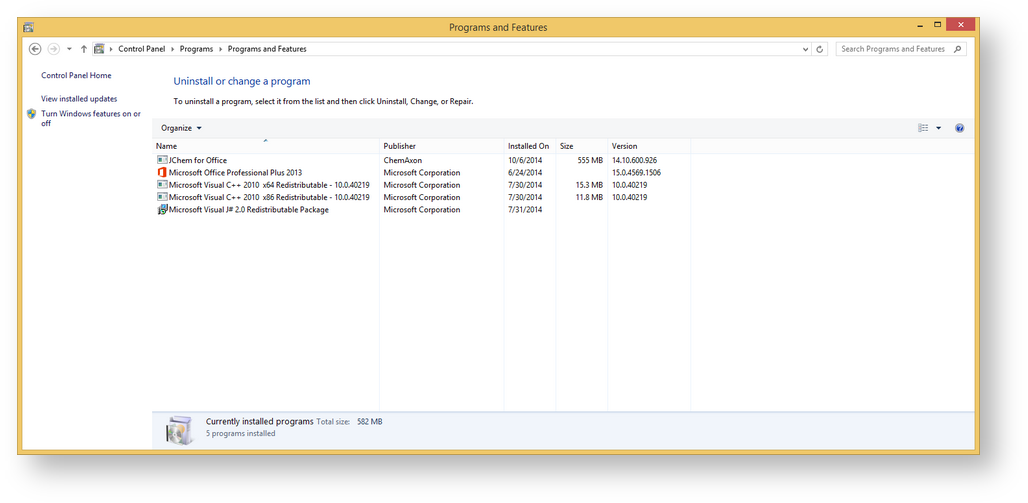Sort programs by the Publisher column

tap(400, 146)
